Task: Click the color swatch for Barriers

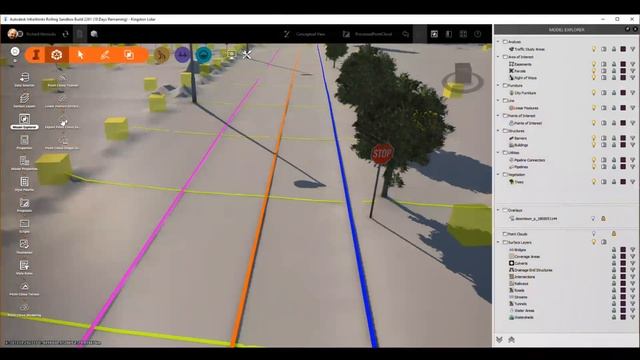Action: click(x=623, y=138)
